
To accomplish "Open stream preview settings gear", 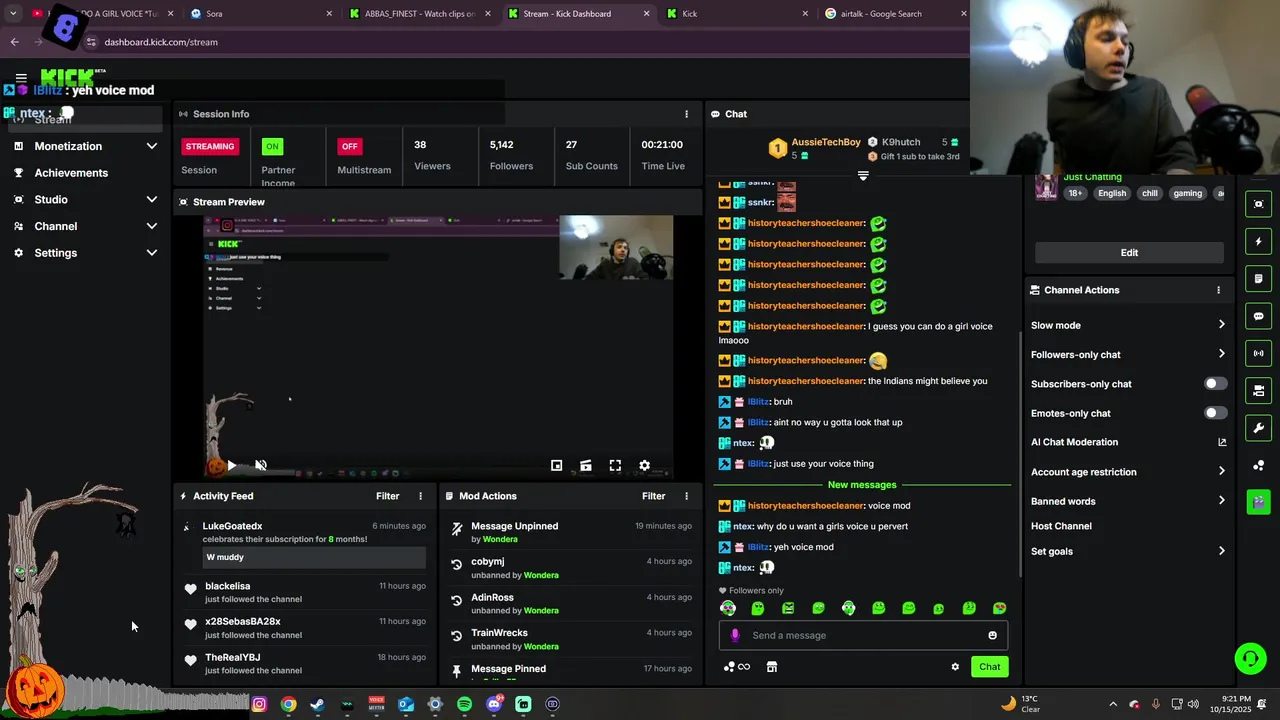I will point(645,465).
